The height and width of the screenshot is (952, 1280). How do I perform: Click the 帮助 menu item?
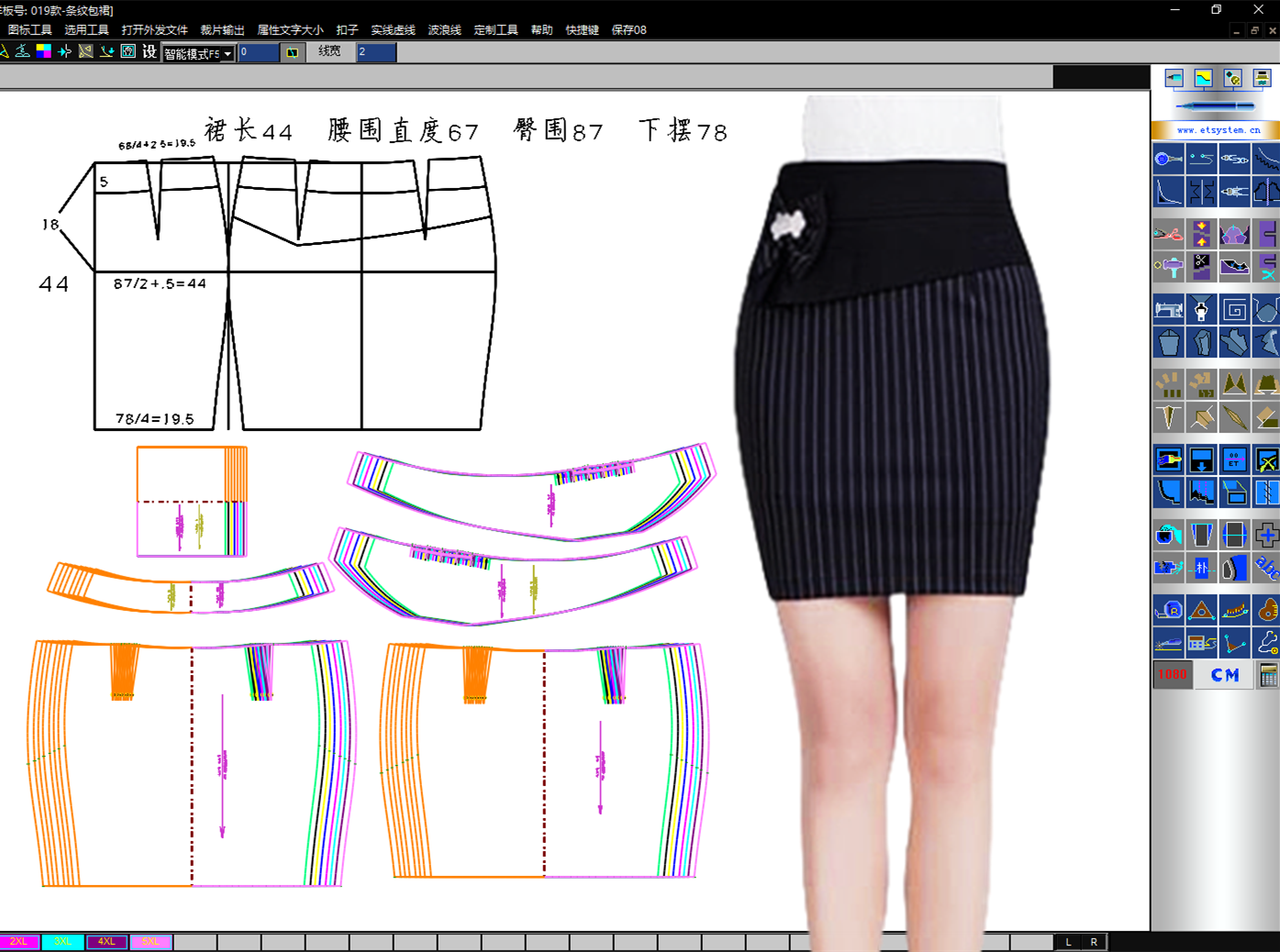coord(541,30)
